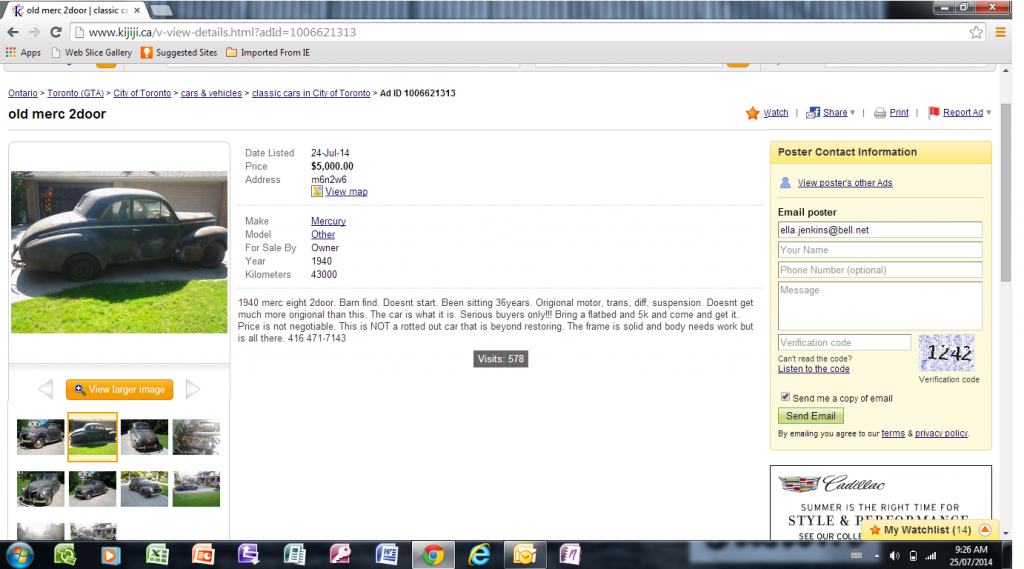Image resolution: width=1024 pixels, height=569 pixels.
Task: Select the old merc 2door tab
Action: (75, 10)
